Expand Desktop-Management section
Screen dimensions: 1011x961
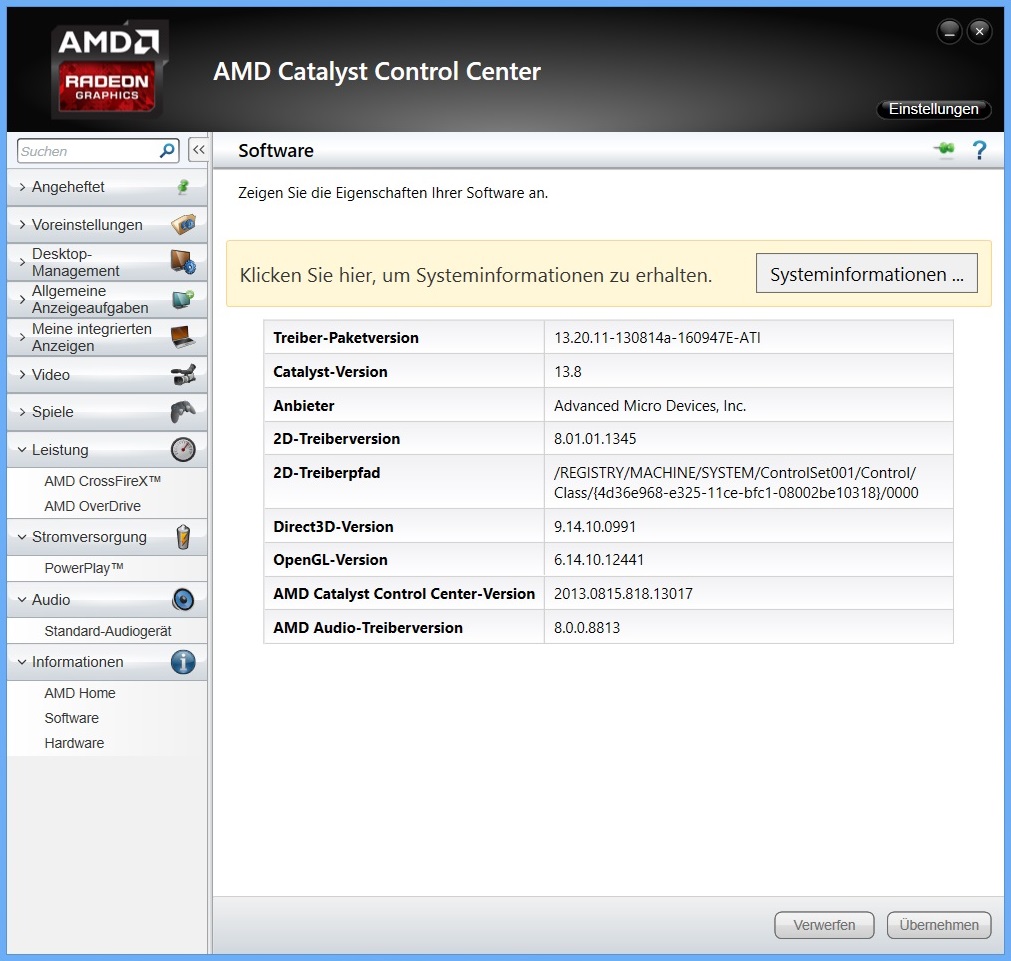(23, 262)
